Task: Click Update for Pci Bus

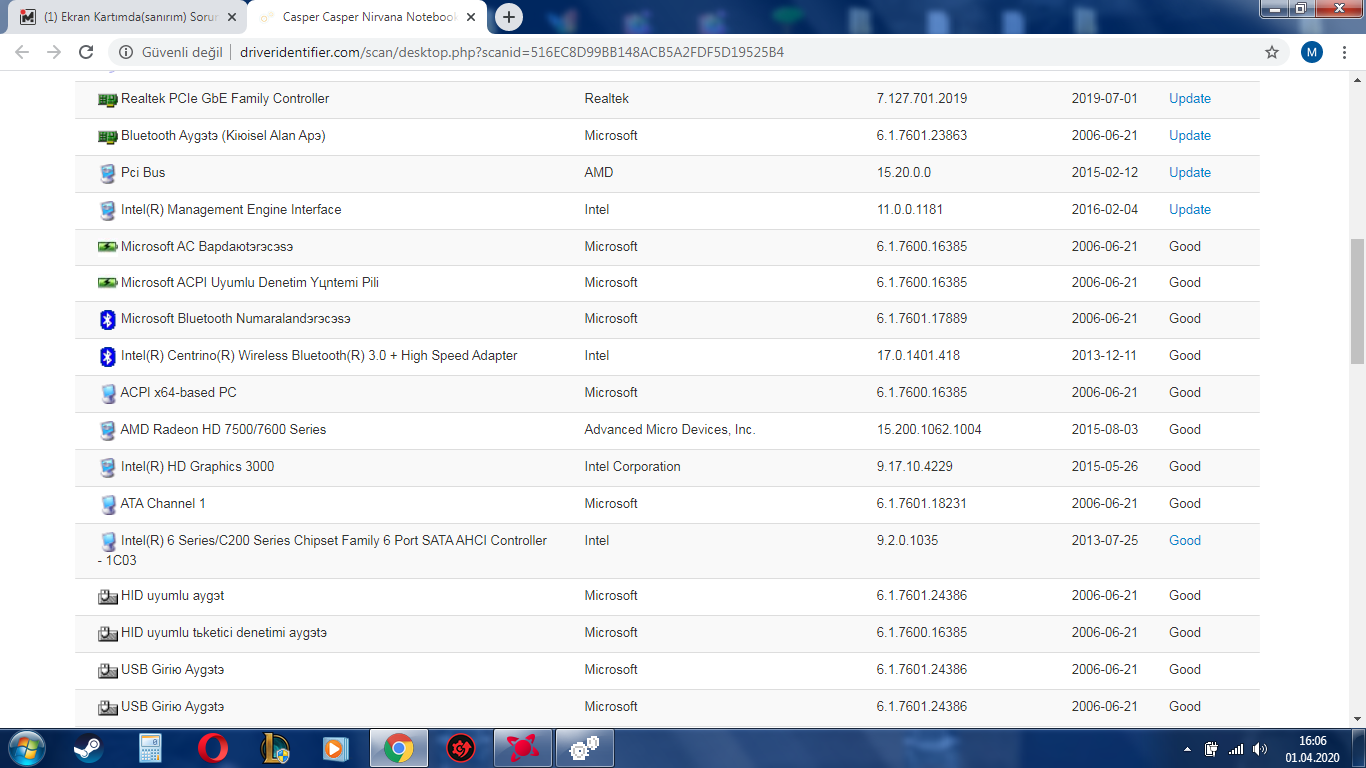Action: (x=1190, y=173)
